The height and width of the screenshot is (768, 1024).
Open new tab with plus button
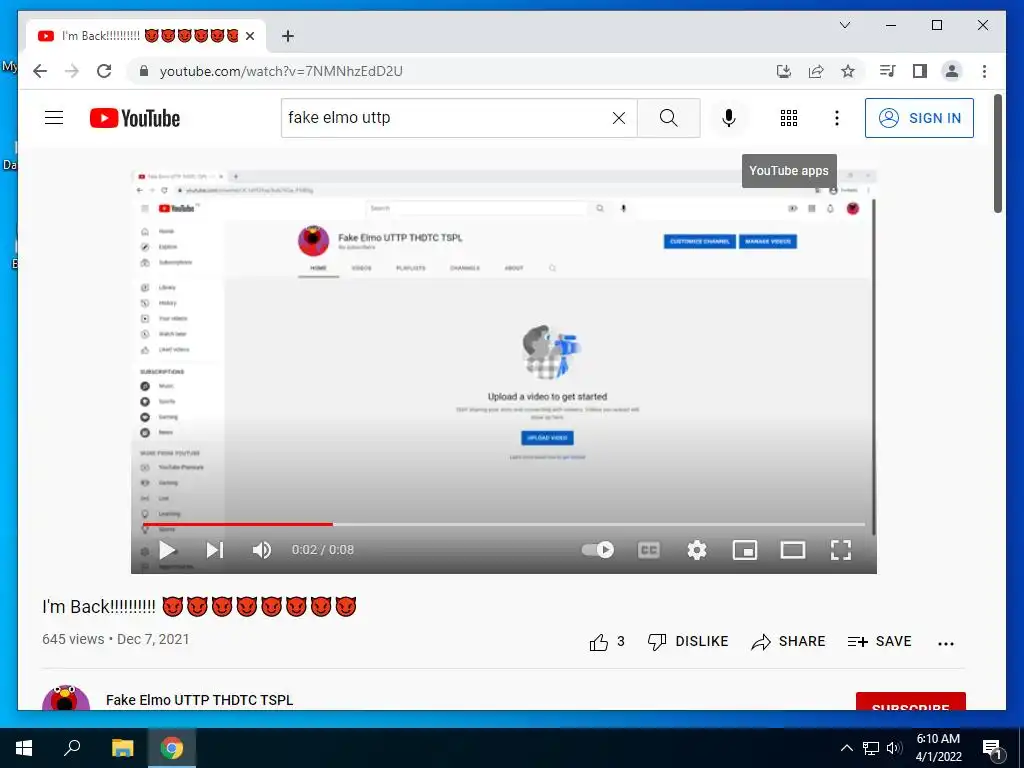click(287, 36)
